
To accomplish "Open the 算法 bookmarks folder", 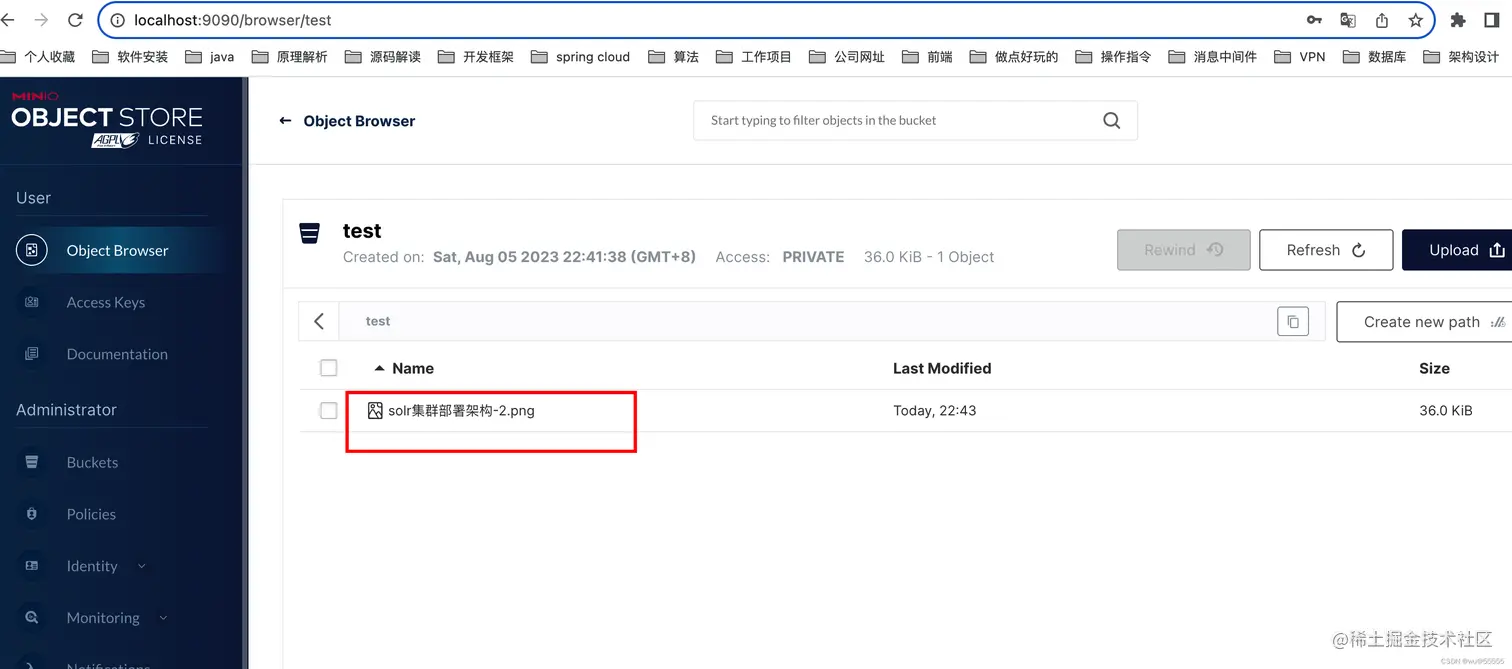I will pyautogui.click(x=674, y=57).
